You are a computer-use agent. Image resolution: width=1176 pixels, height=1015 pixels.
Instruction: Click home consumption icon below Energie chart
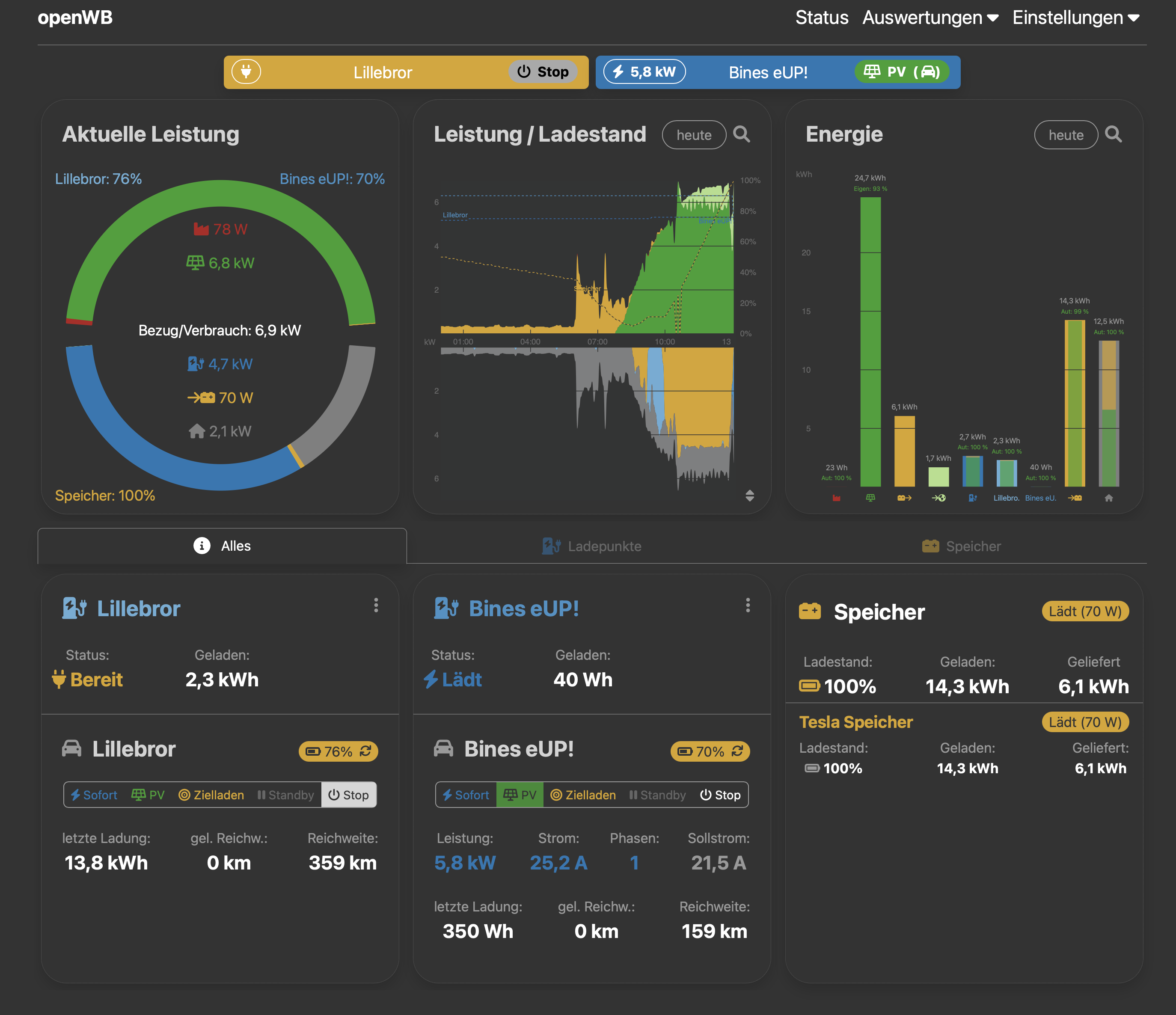pos(1108,498)
